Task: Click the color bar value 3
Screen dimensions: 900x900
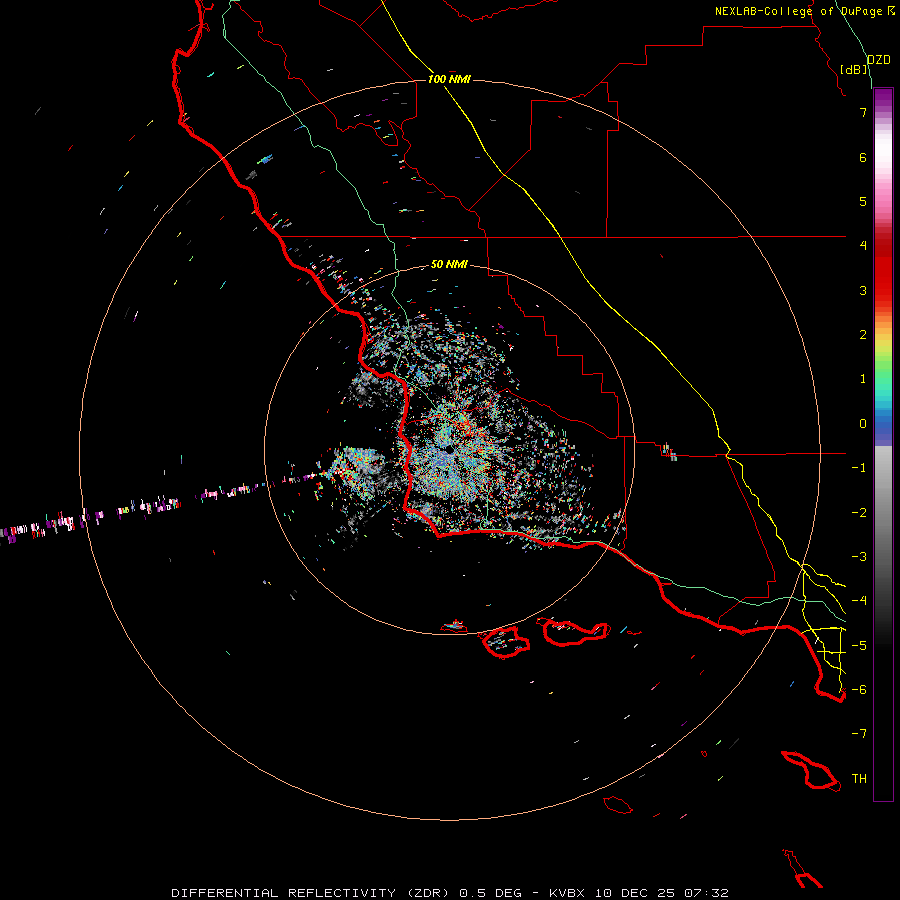Action: pos(863,290)
